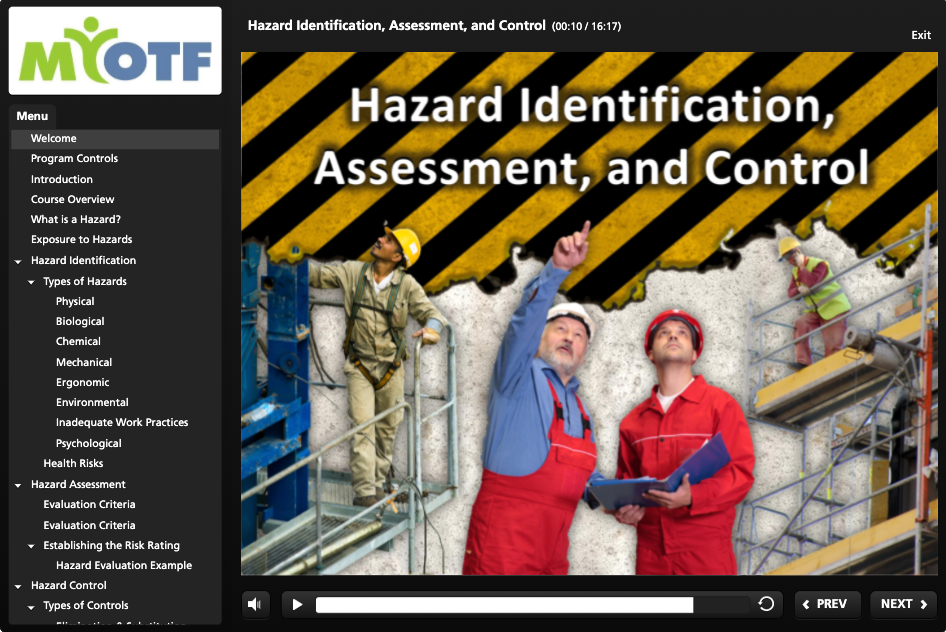Image resolution: width=946 pixels, height=632 pixels.
Task: Collapse the Types of Controls arrow
Action: coord(31,607)
